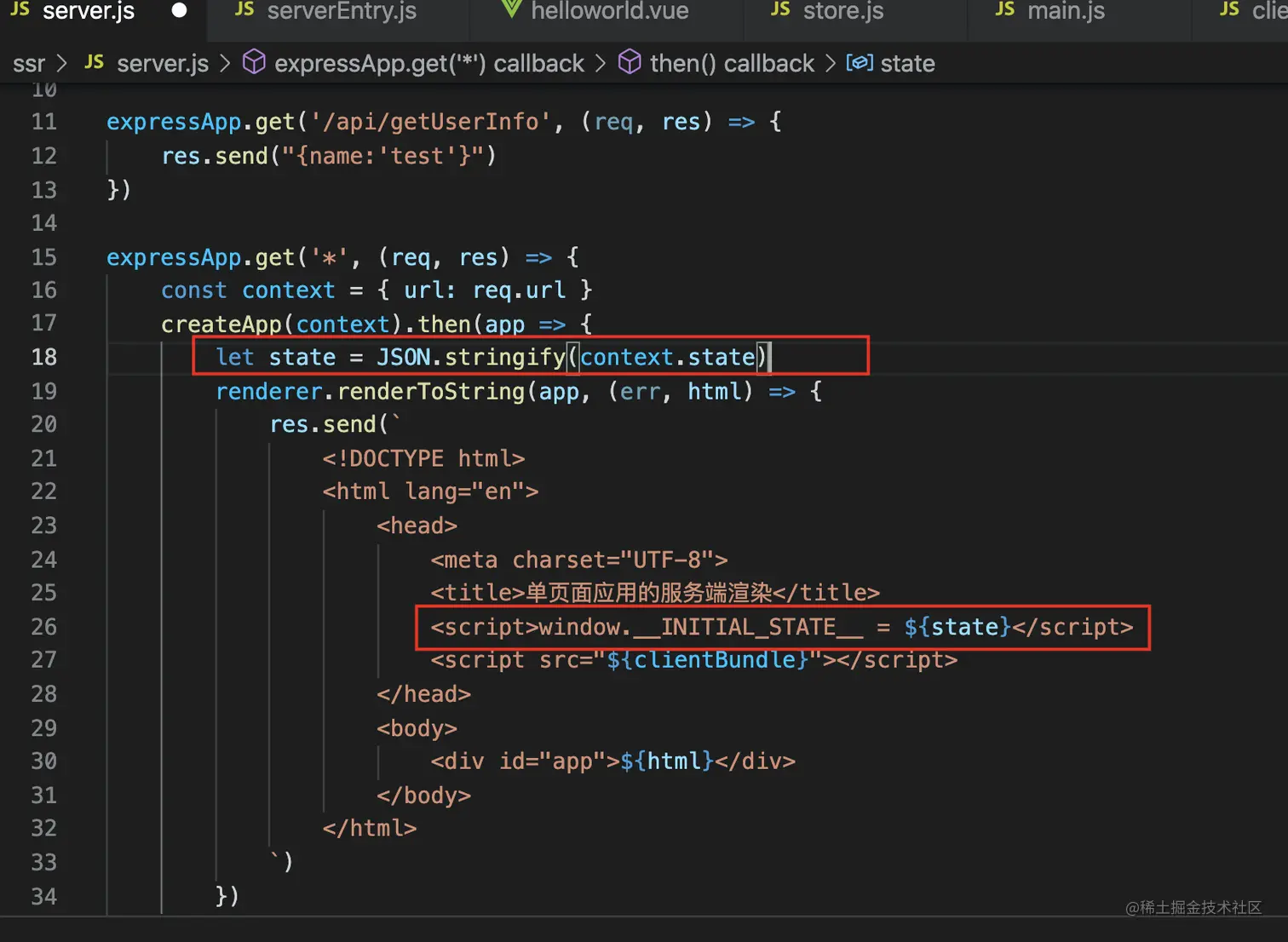
Task: Click the variable icon before state breadcrumb
Action: tap(860, 63)
